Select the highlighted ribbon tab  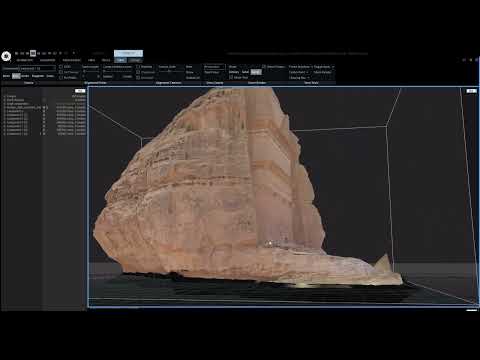(120, 60)
